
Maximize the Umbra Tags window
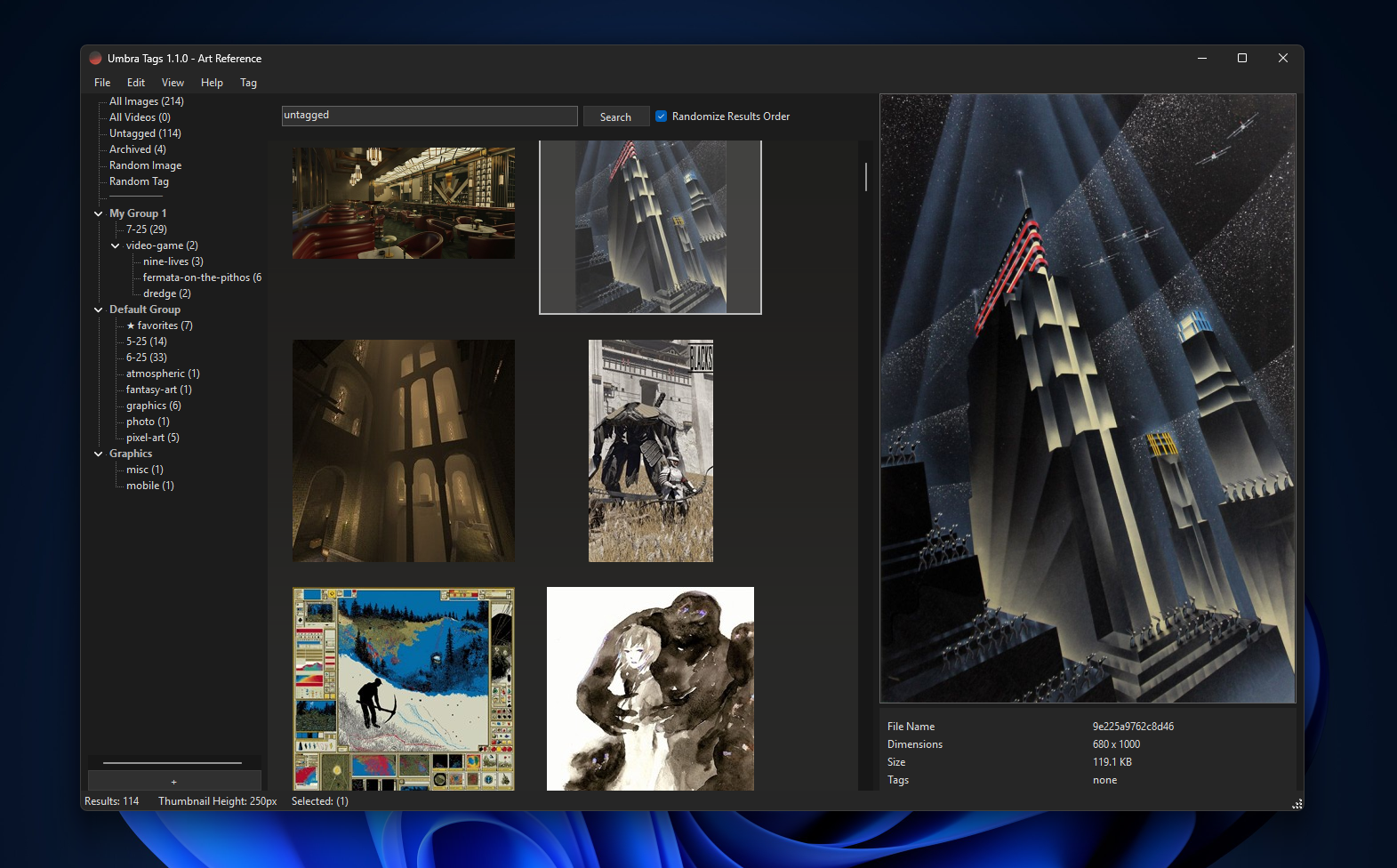point(1242,59)
